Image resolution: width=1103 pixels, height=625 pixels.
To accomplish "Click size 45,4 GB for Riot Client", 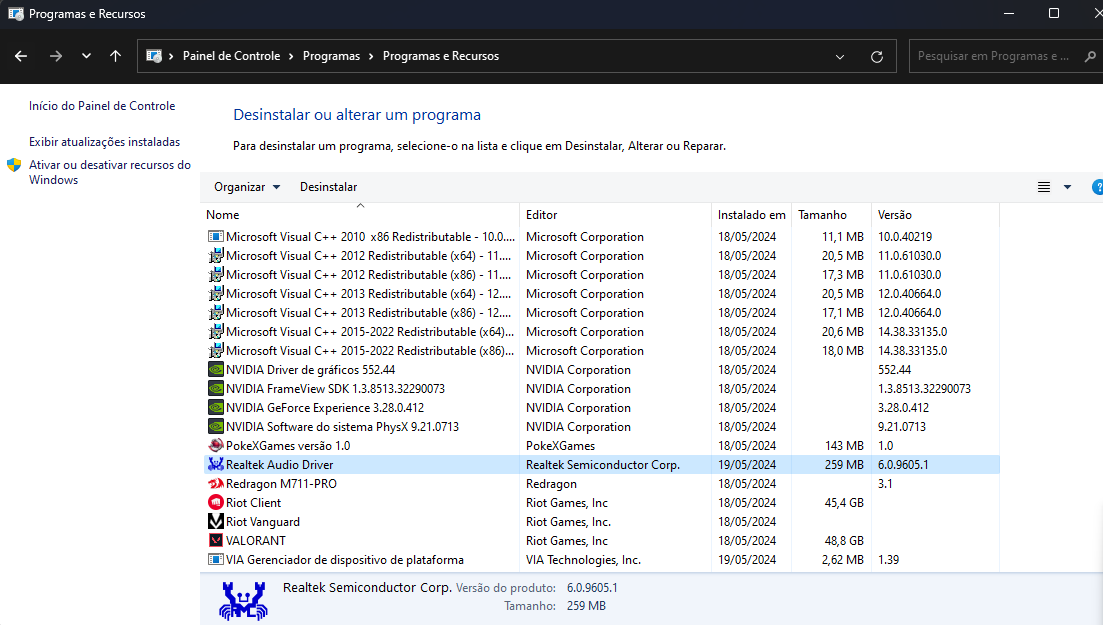I will click(x=843, y=503).
